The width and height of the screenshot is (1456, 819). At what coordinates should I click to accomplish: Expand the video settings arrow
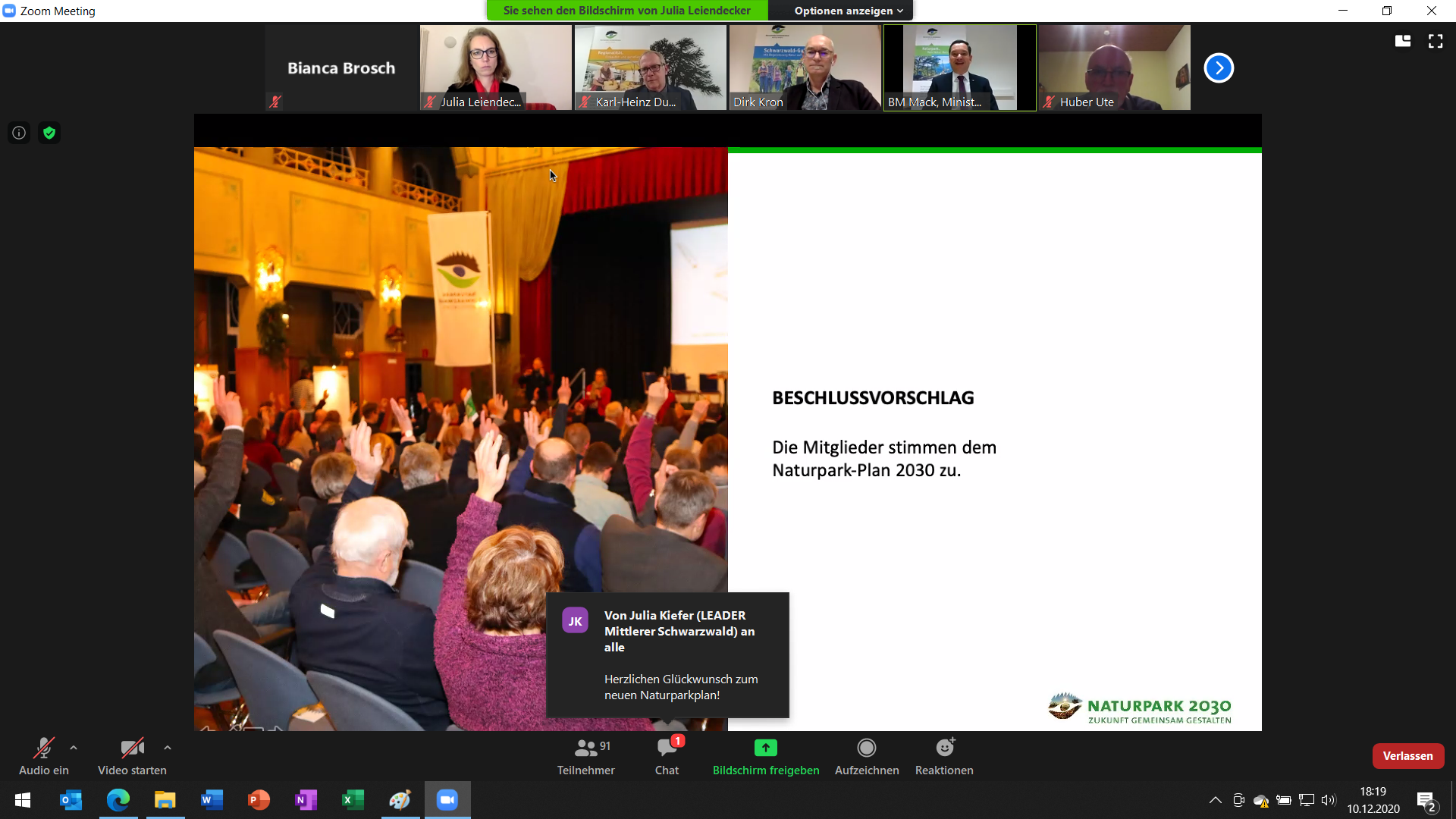coord(168,748)
